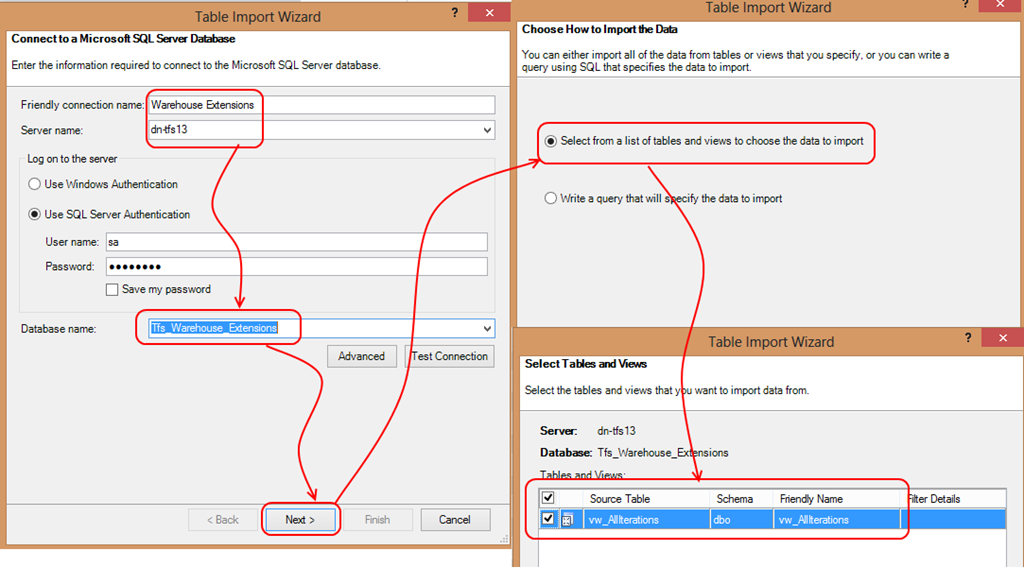Select the Use Windows Authentication option
1024x568 pixels.
(36, 184)
